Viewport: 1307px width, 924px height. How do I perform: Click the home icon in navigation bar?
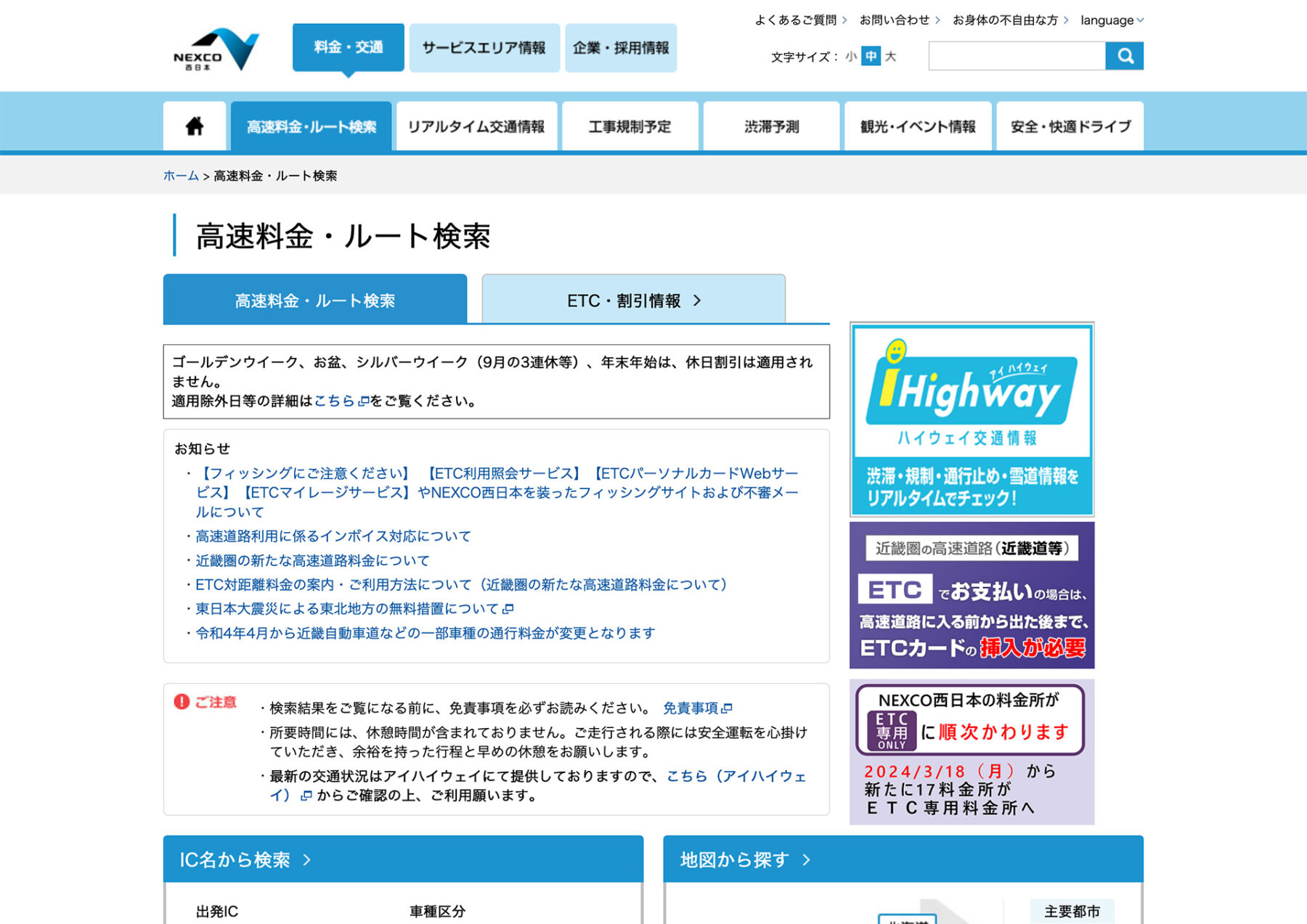click(x=195, y=126)
